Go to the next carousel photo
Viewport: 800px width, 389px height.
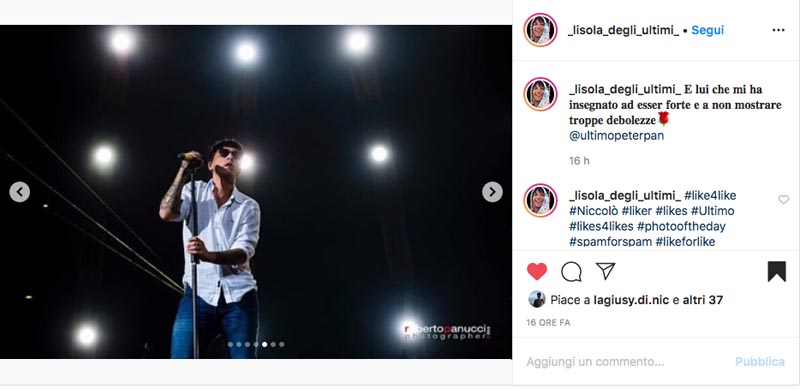492,192
